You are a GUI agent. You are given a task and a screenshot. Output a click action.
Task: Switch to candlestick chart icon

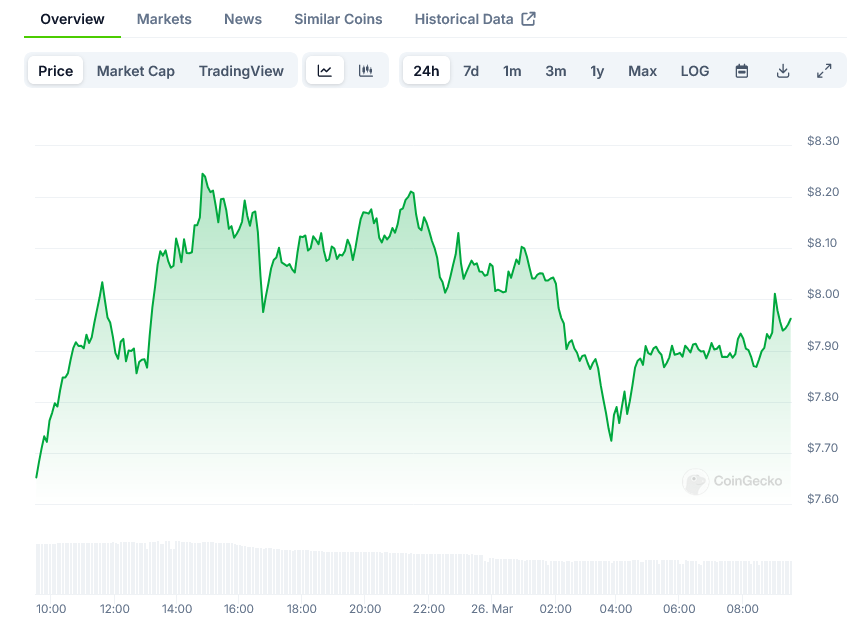pyautogui.click(x=366, y=71)
